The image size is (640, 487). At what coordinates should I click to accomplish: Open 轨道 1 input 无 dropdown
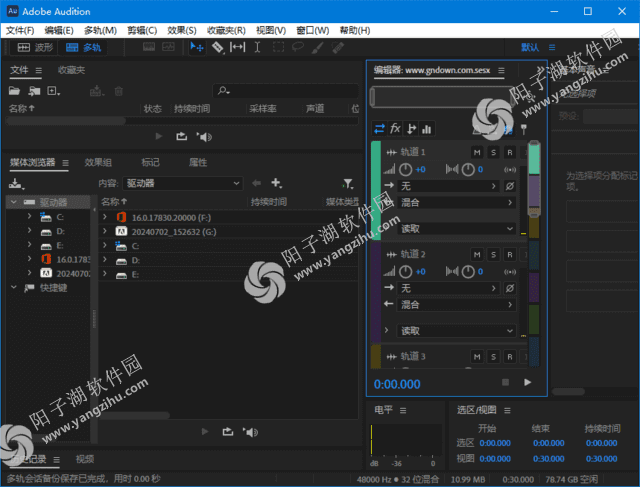pyautogui.click(x=448, y=186)
